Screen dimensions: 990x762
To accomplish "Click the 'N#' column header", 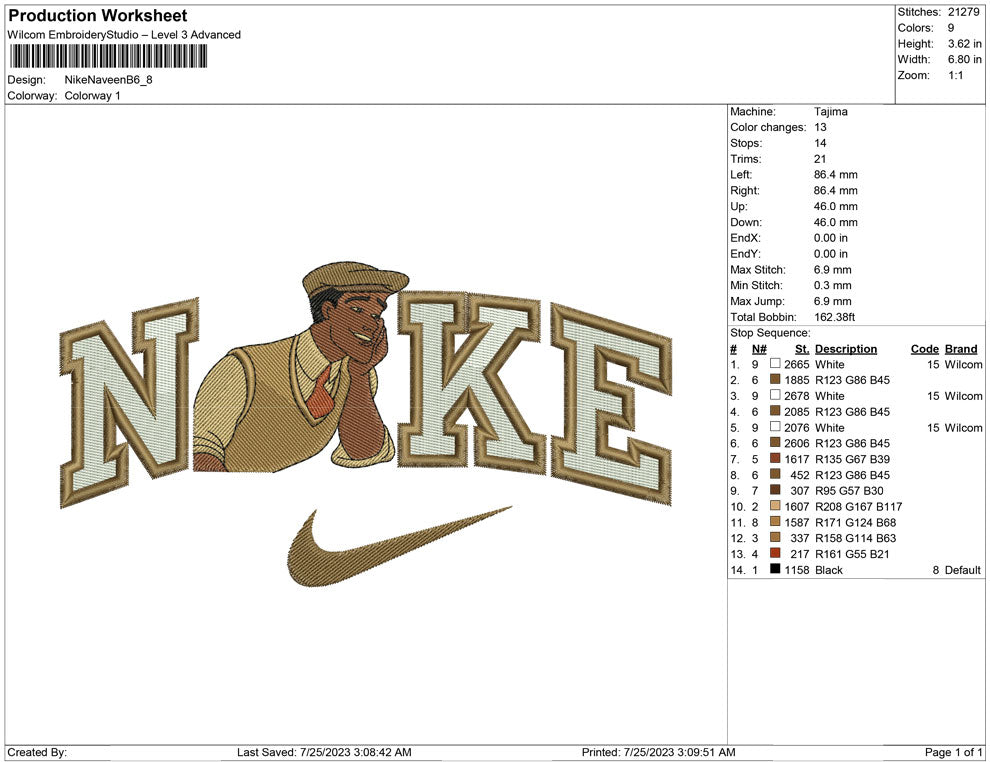I will point(759,348).
